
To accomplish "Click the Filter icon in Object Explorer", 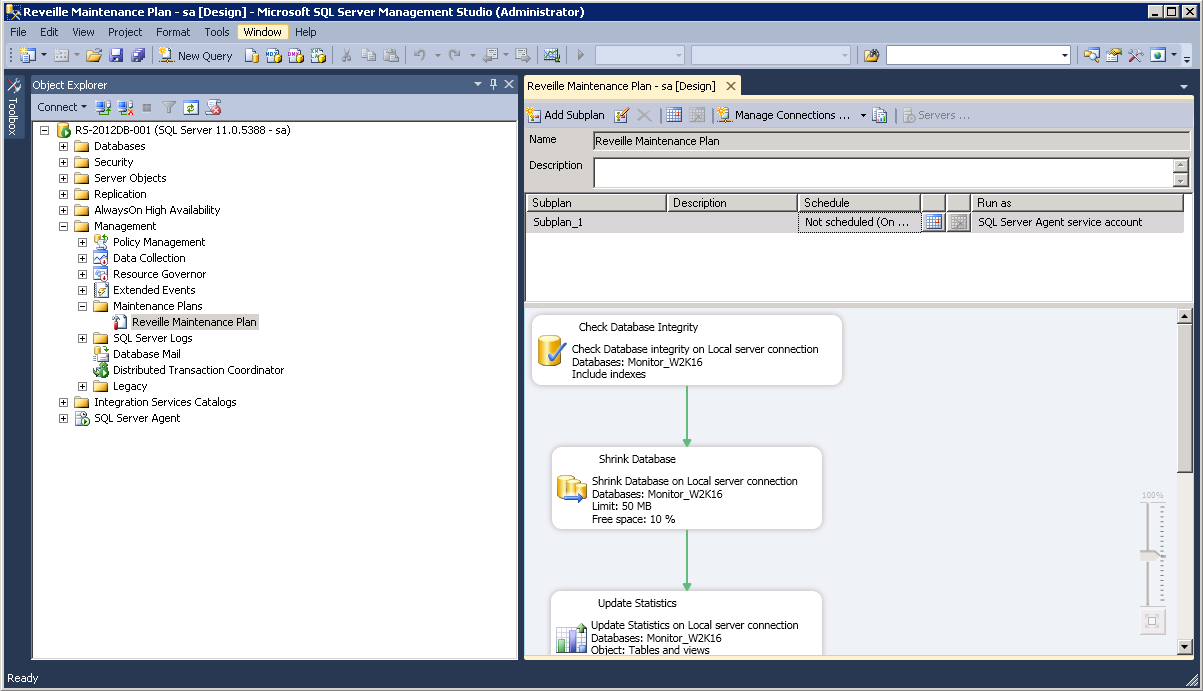I will pyautogui.click(x=169, y=107).
